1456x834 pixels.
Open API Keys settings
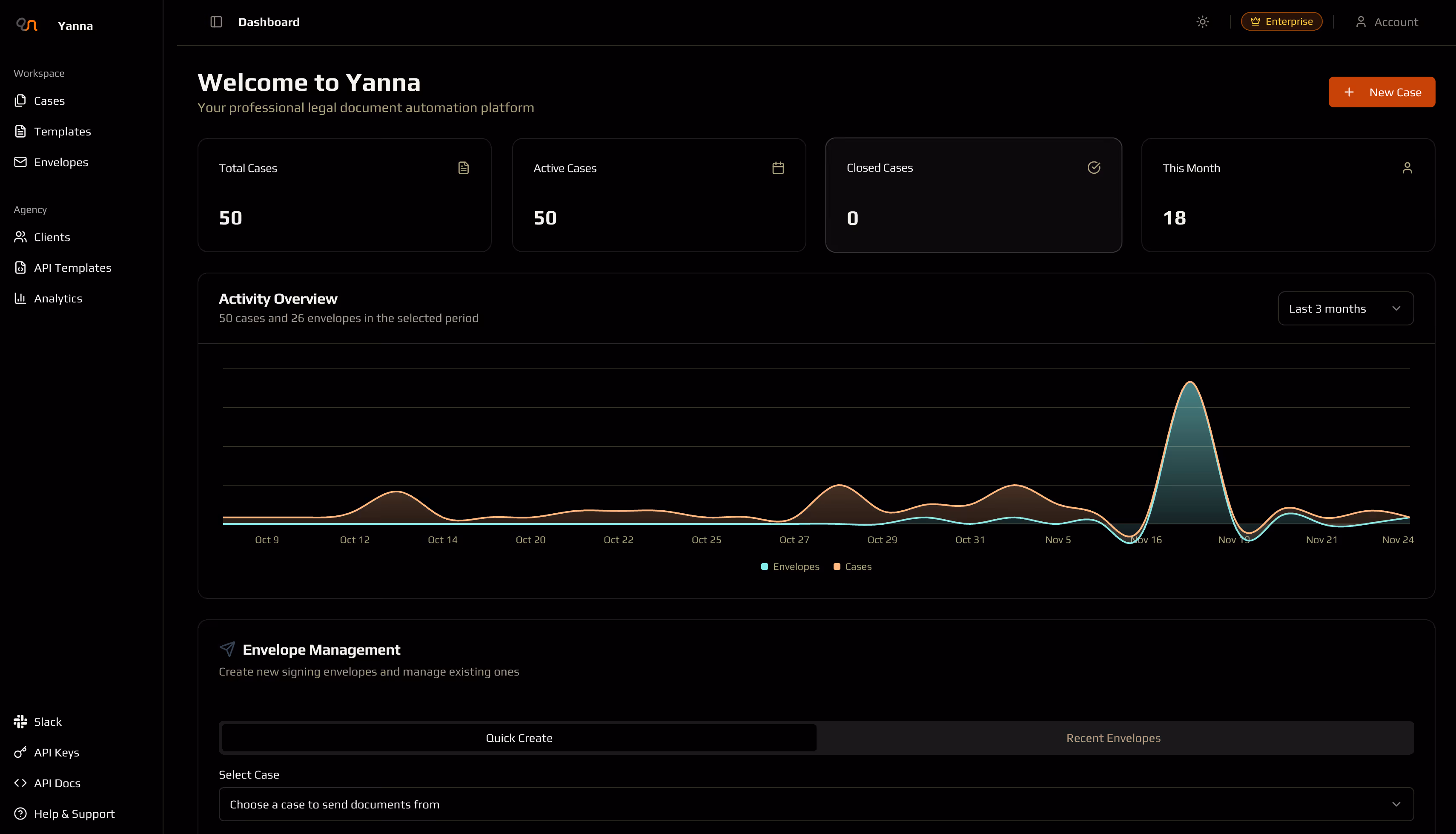pyautogui.click(x=56, y=753)
